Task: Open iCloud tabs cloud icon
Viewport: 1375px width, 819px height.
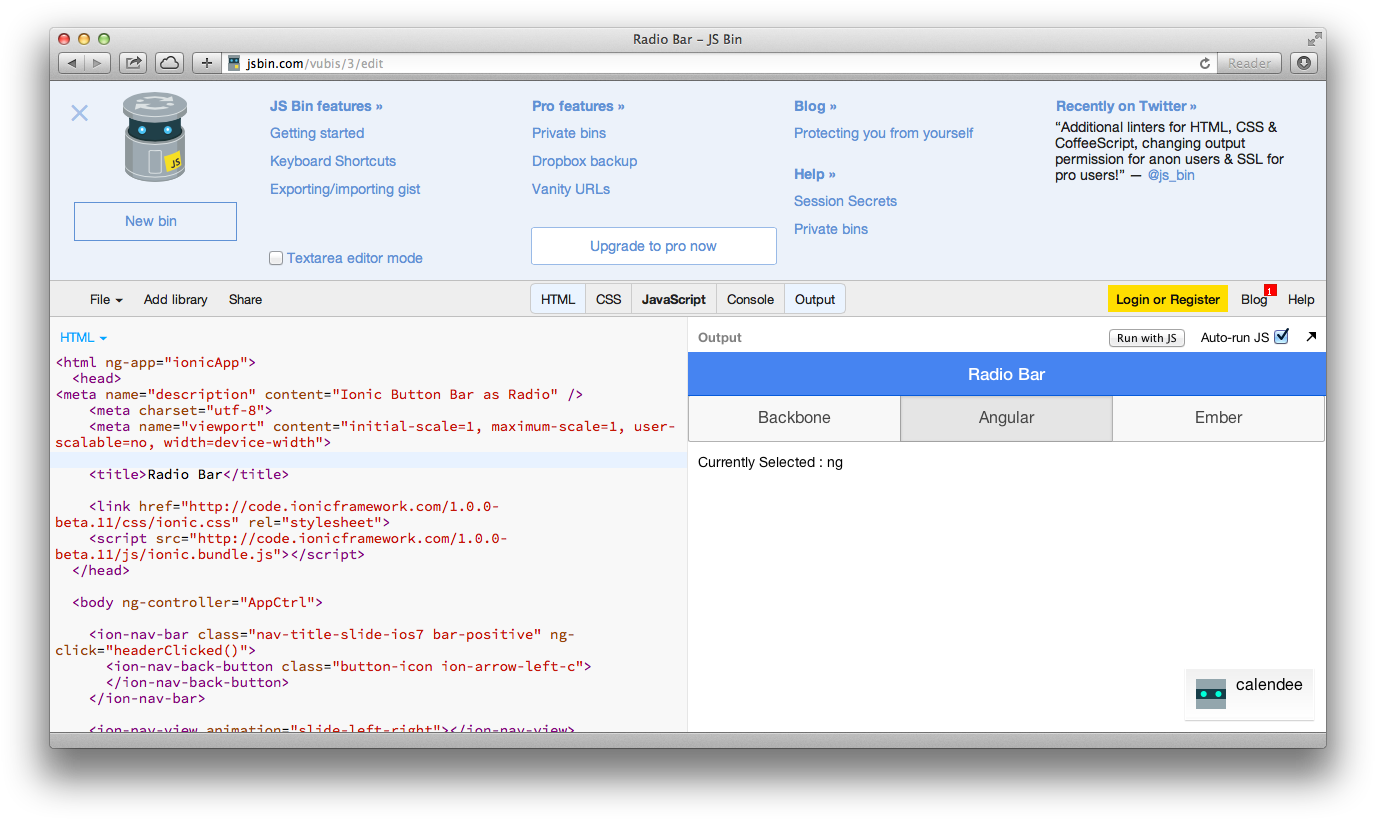Action: point(169,63)
